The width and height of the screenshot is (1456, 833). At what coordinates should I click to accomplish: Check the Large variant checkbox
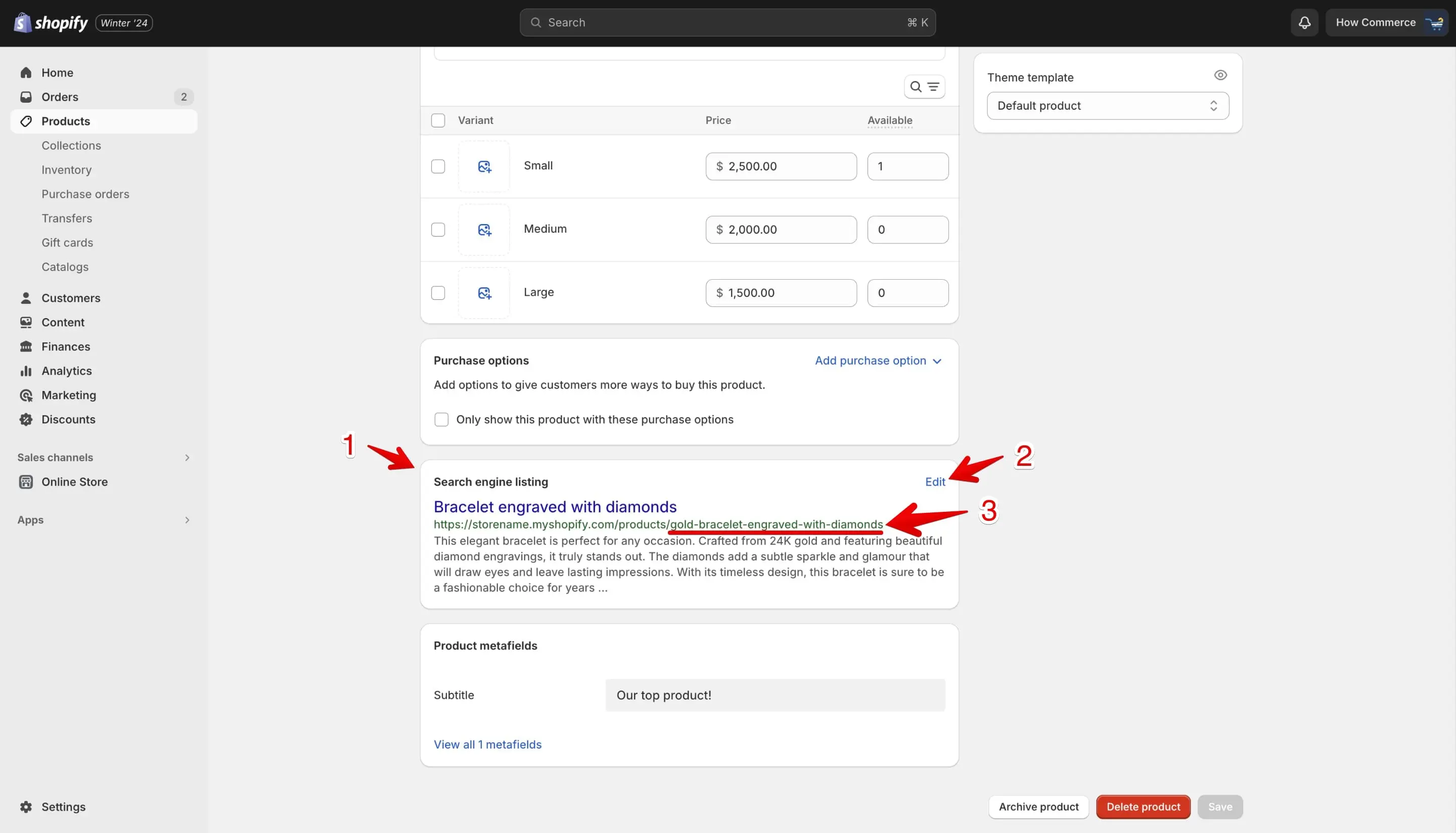tap(438, 293)
